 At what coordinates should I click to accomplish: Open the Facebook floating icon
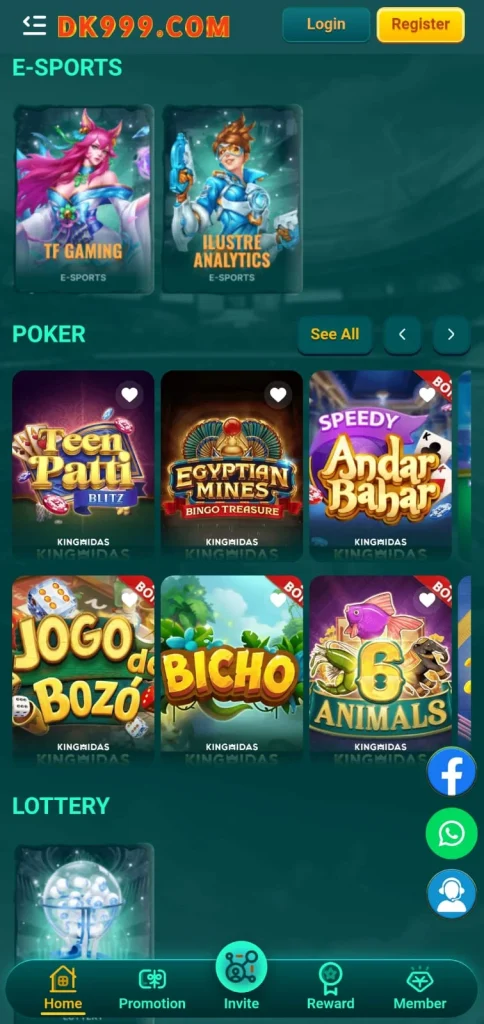coord(451,771)
